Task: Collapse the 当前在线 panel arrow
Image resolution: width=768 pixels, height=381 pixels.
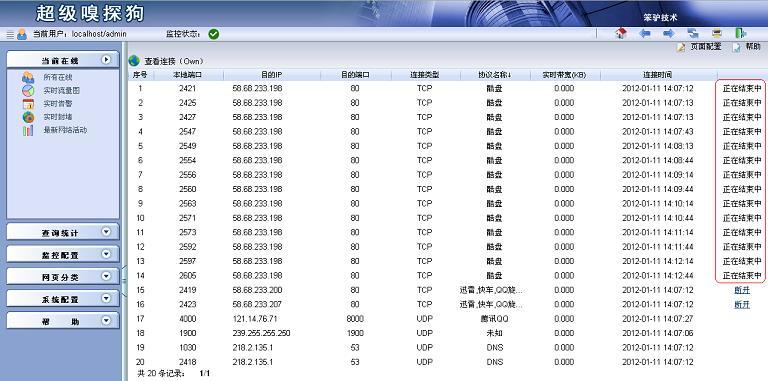Action: coord(106,60)
